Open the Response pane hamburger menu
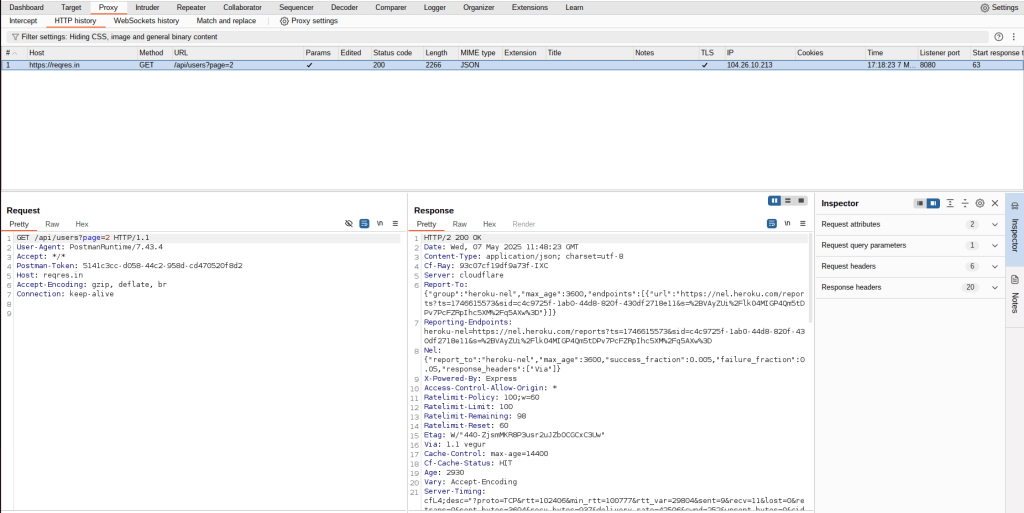The width and height of the screenshot is (1024, 513). pos(802,224)
